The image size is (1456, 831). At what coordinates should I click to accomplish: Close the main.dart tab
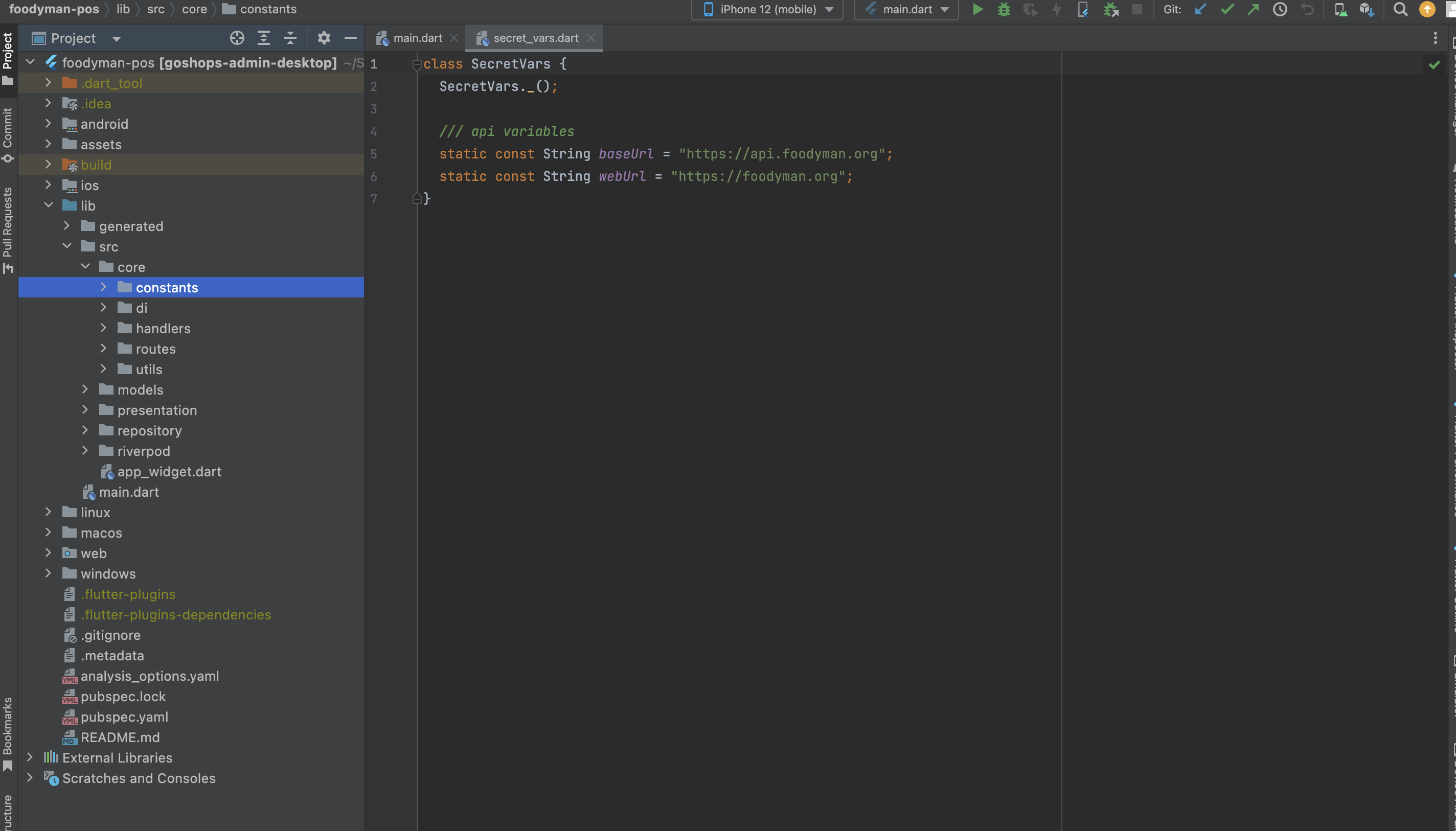pos(454,38)
